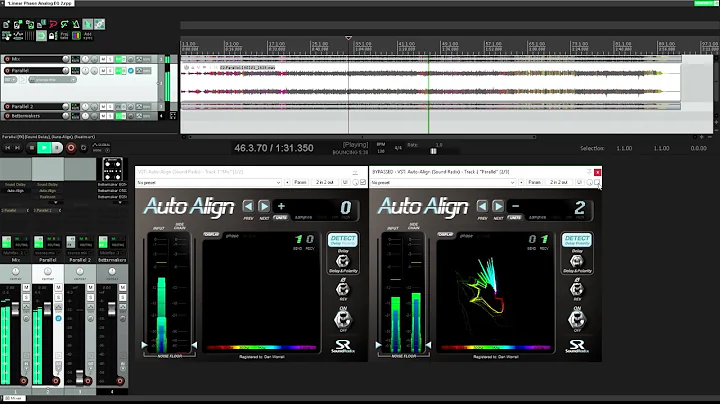Arm the Mix track for recording
Viewport: 720px width, 404px height.
point(7,59)
